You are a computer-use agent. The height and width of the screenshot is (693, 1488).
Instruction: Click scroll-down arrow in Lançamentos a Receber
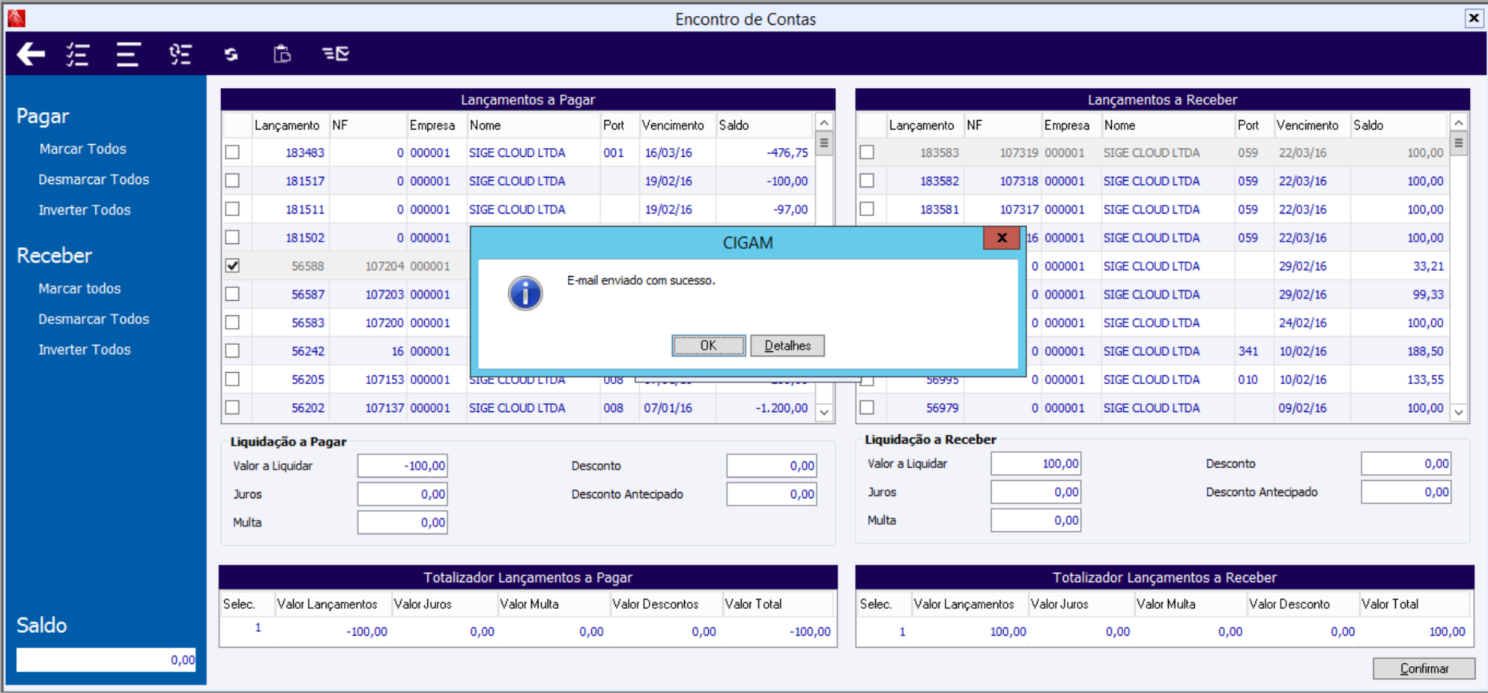pos(1459,412)
